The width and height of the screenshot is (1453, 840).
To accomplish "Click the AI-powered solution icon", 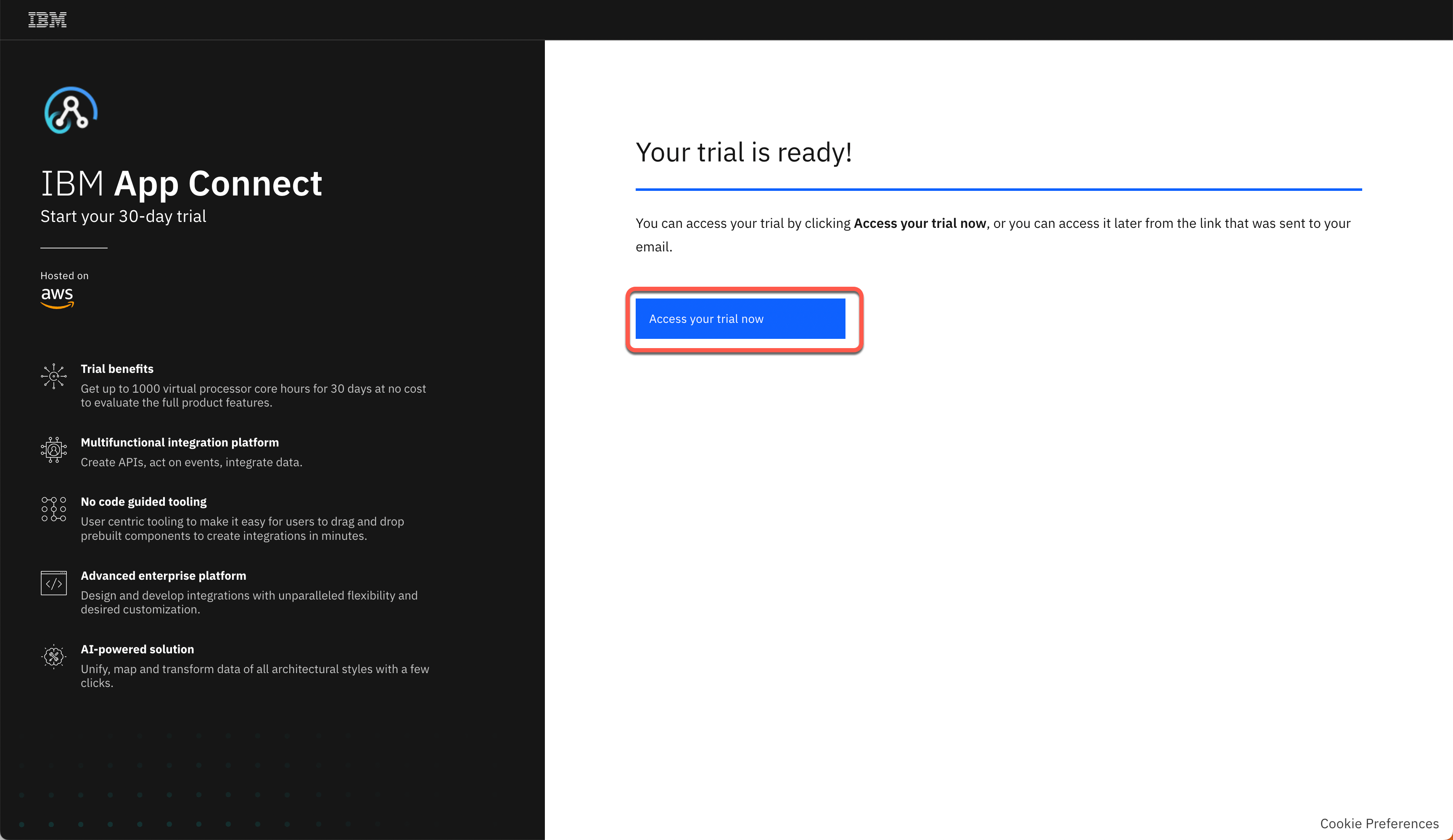I will (x=54, y=657).
